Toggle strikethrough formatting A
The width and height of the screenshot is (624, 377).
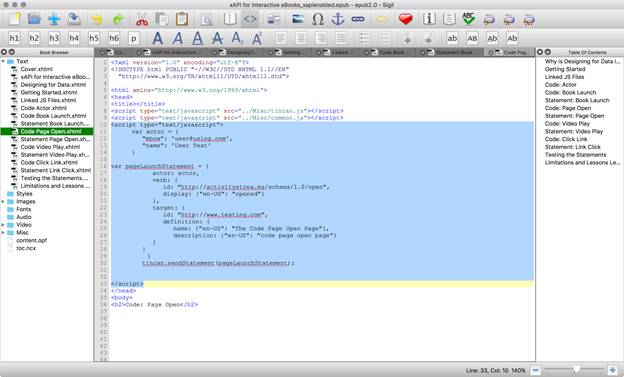point(217,38)
